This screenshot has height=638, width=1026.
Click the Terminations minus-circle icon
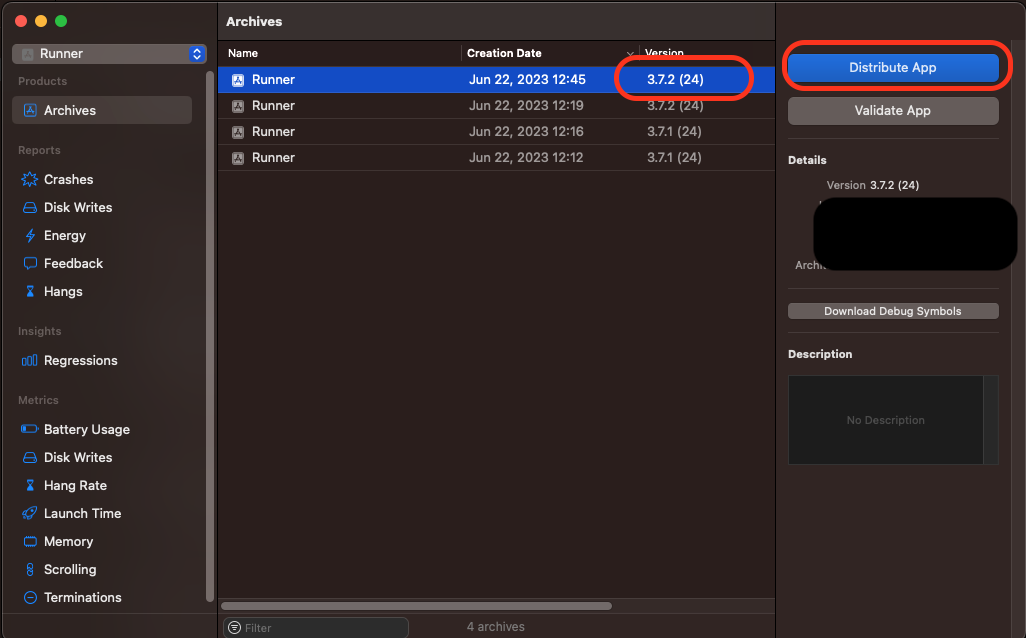(30, 597)
